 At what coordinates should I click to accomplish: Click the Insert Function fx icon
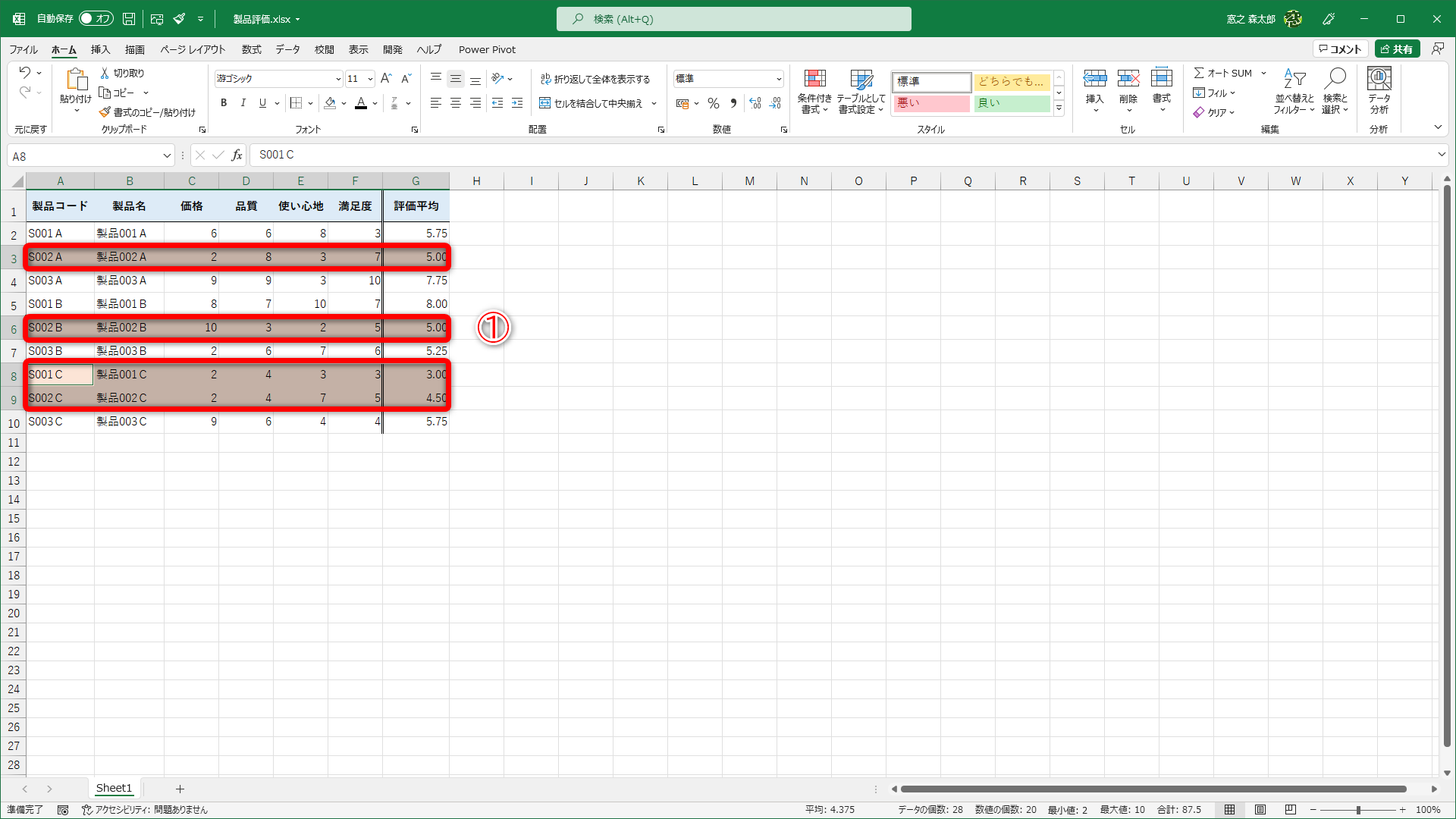[237, 155]
